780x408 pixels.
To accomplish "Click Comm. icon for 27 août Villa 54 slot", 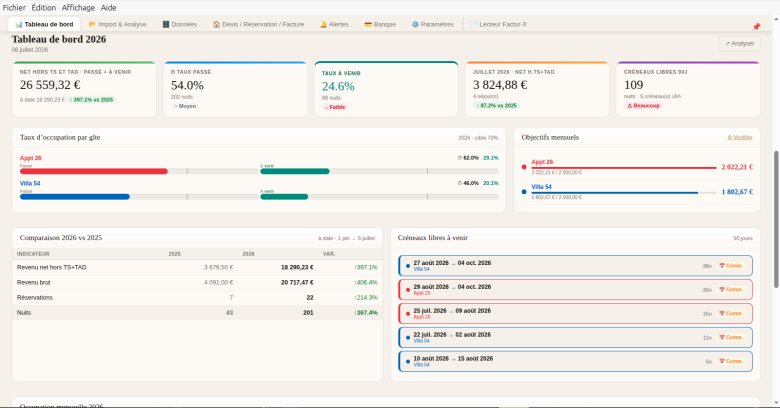I will [x=731, y=266].
